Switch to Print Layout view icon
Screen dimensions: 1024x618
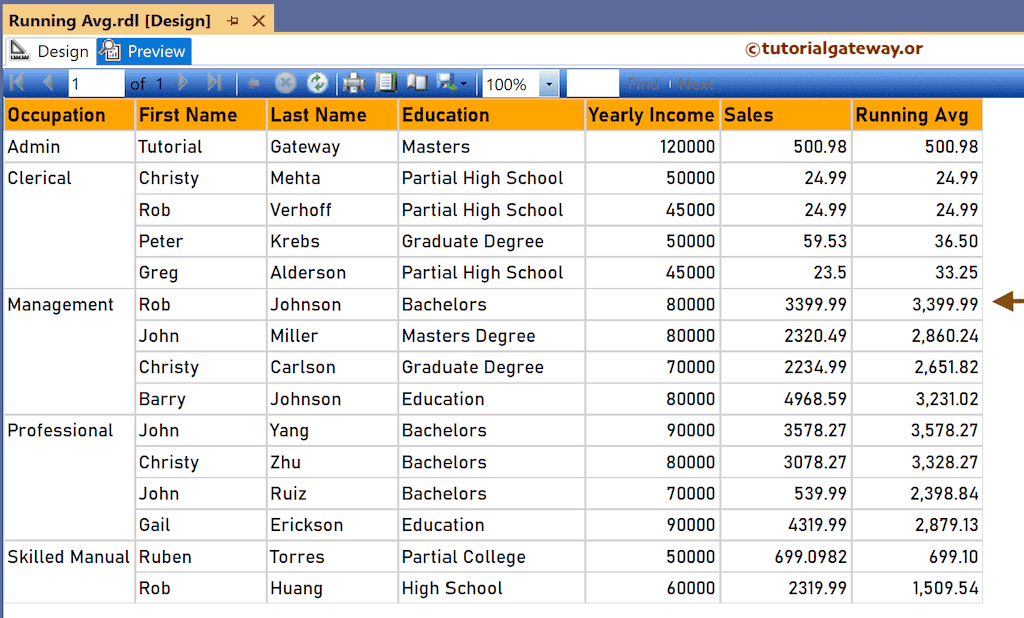386,84
